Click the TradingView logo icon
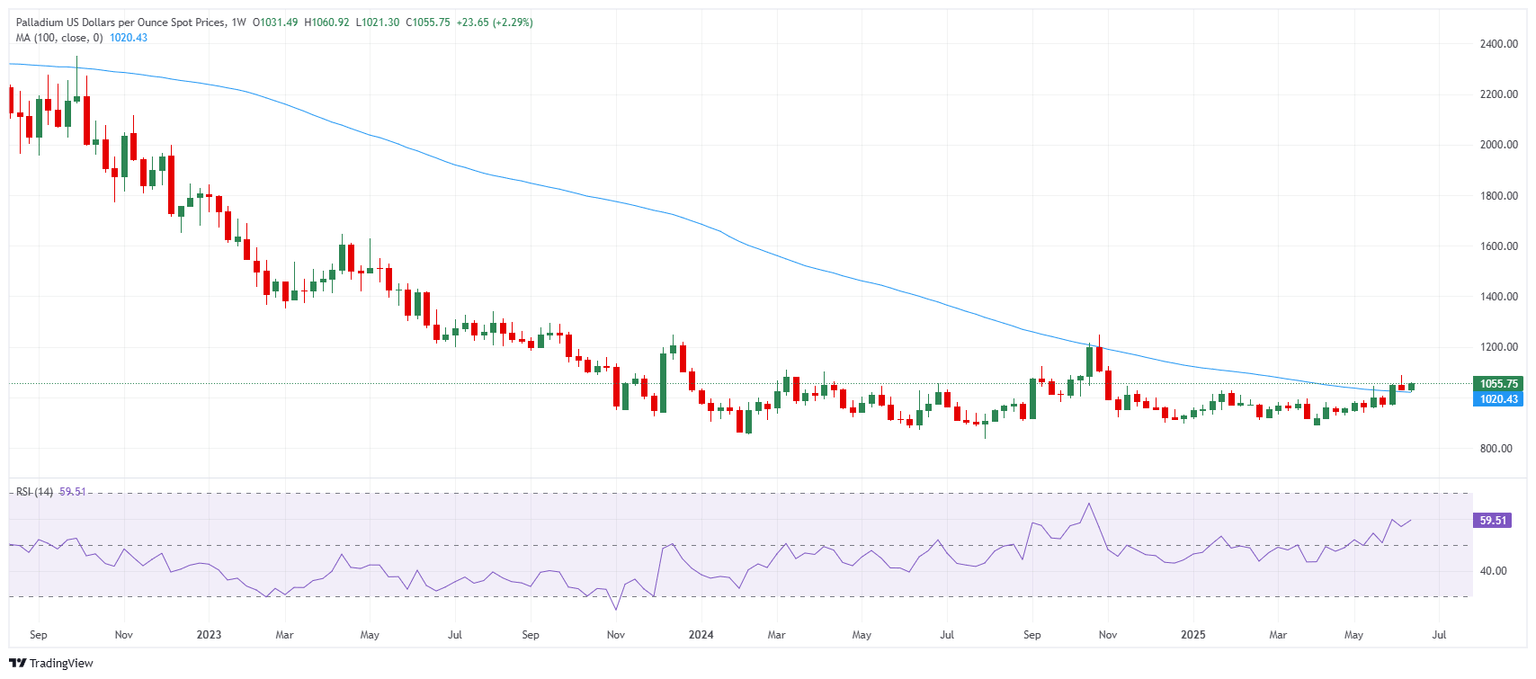Viewport: 1536px width, 679px height. pyautogui.click(x=17, y=663)
